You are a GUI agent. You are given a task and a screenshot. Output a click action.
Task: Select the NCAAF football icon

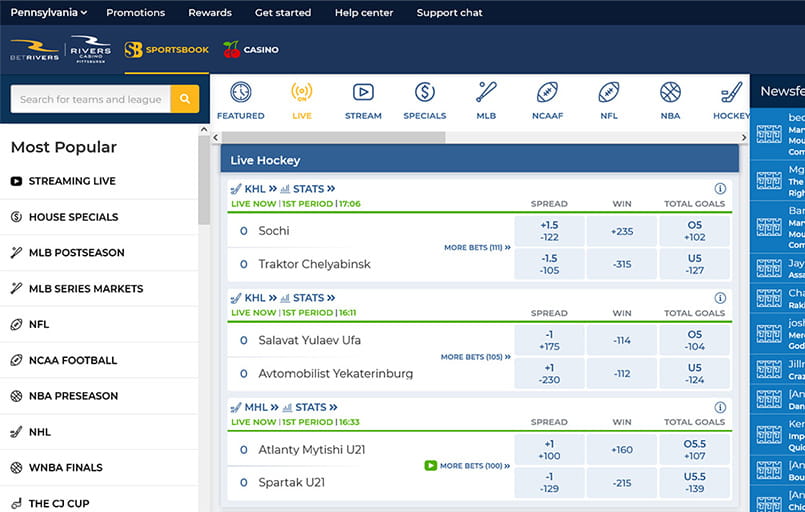coord(547,93)
